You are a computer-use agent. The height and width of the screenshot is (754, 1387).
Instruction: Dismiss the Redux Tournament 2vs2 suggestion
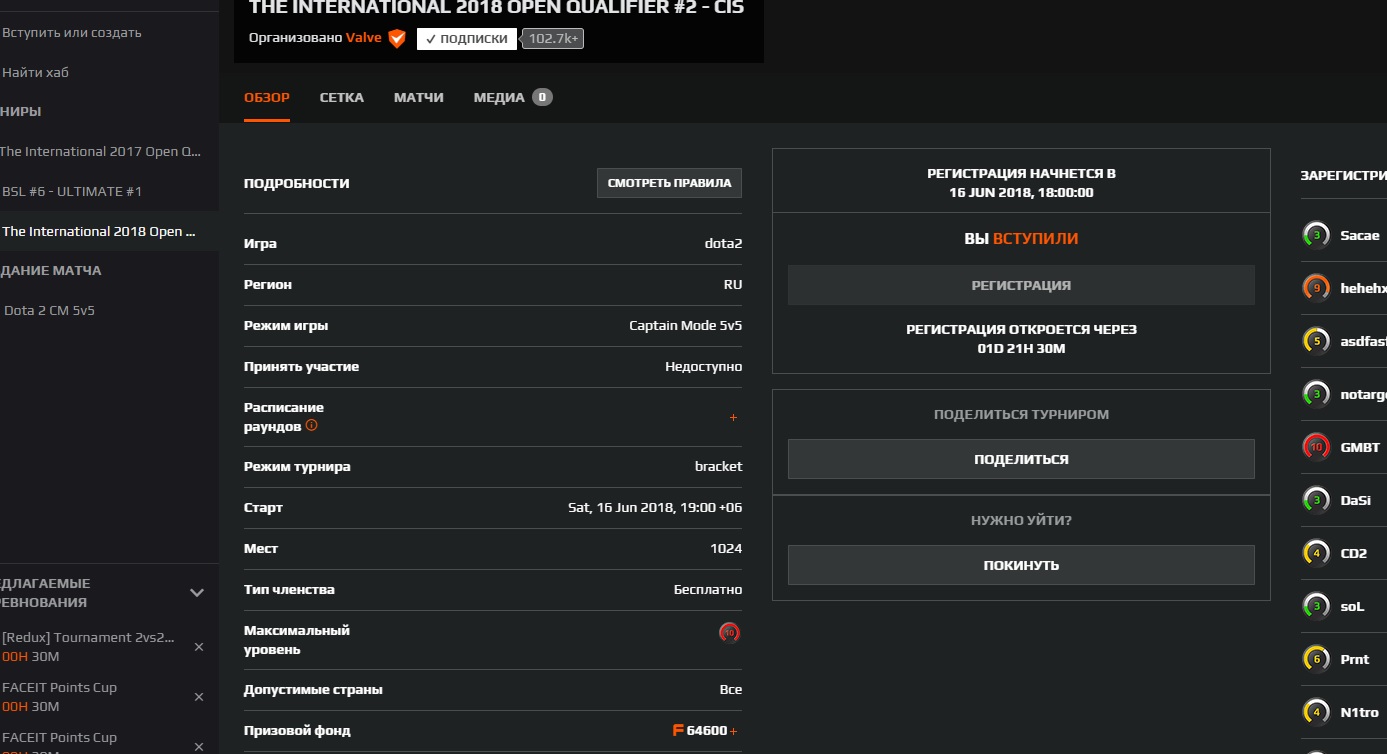[x=198, y=647]
